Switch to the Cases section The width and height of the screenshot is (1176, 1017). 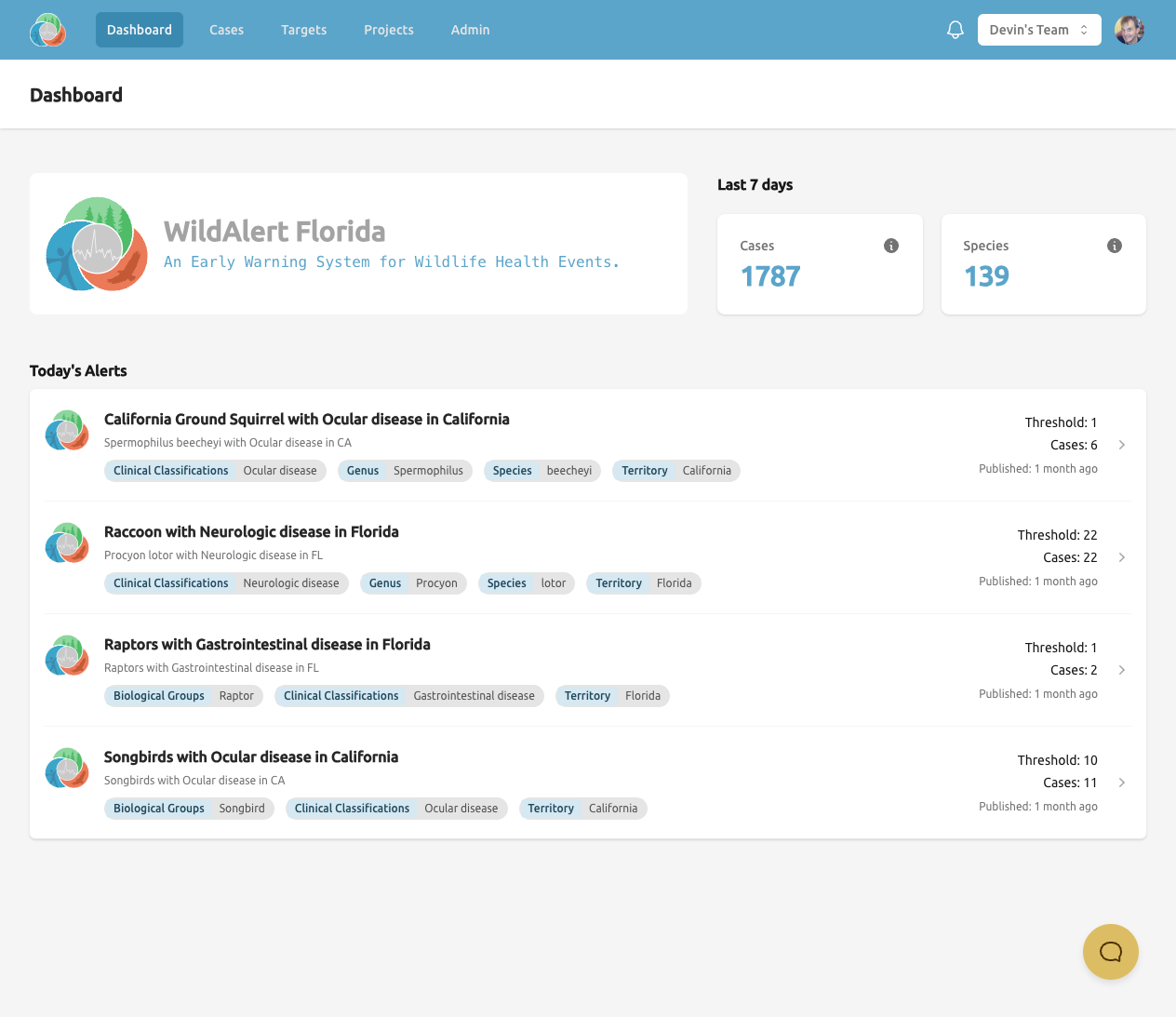(x=226, y=29)
